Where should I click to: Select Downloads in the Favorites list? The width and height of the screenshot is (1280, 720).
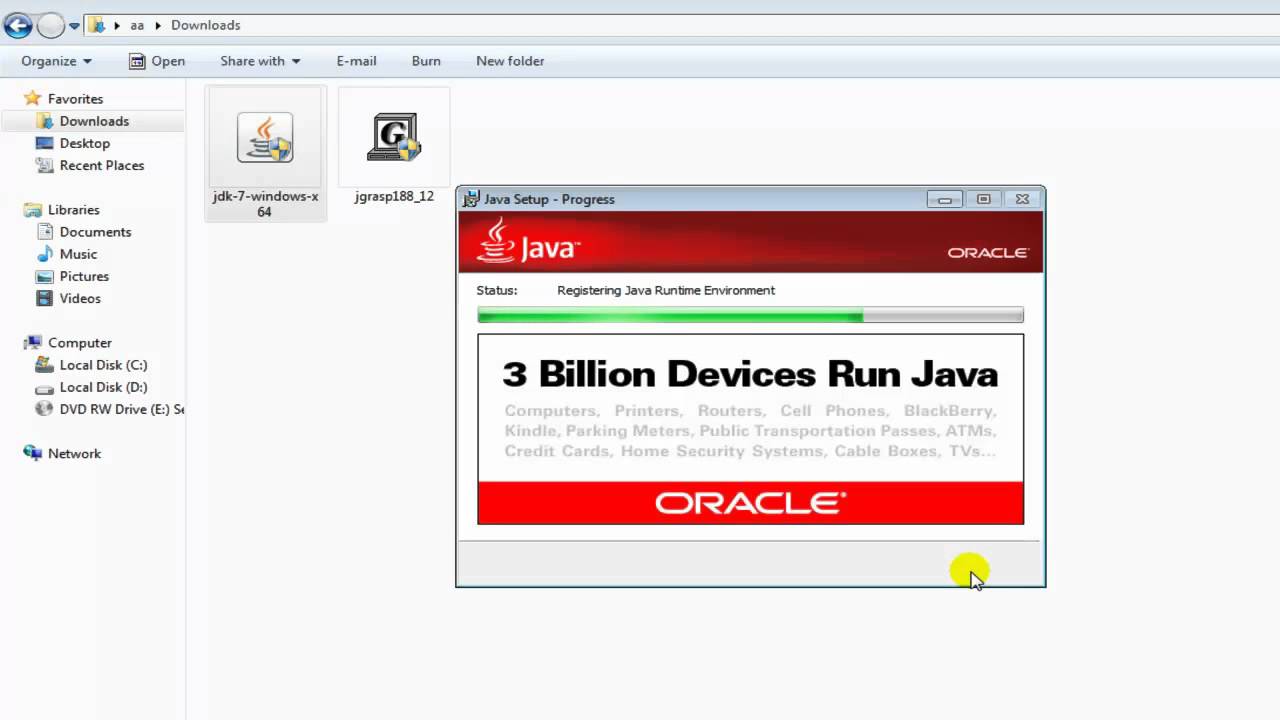click(94, 121)
